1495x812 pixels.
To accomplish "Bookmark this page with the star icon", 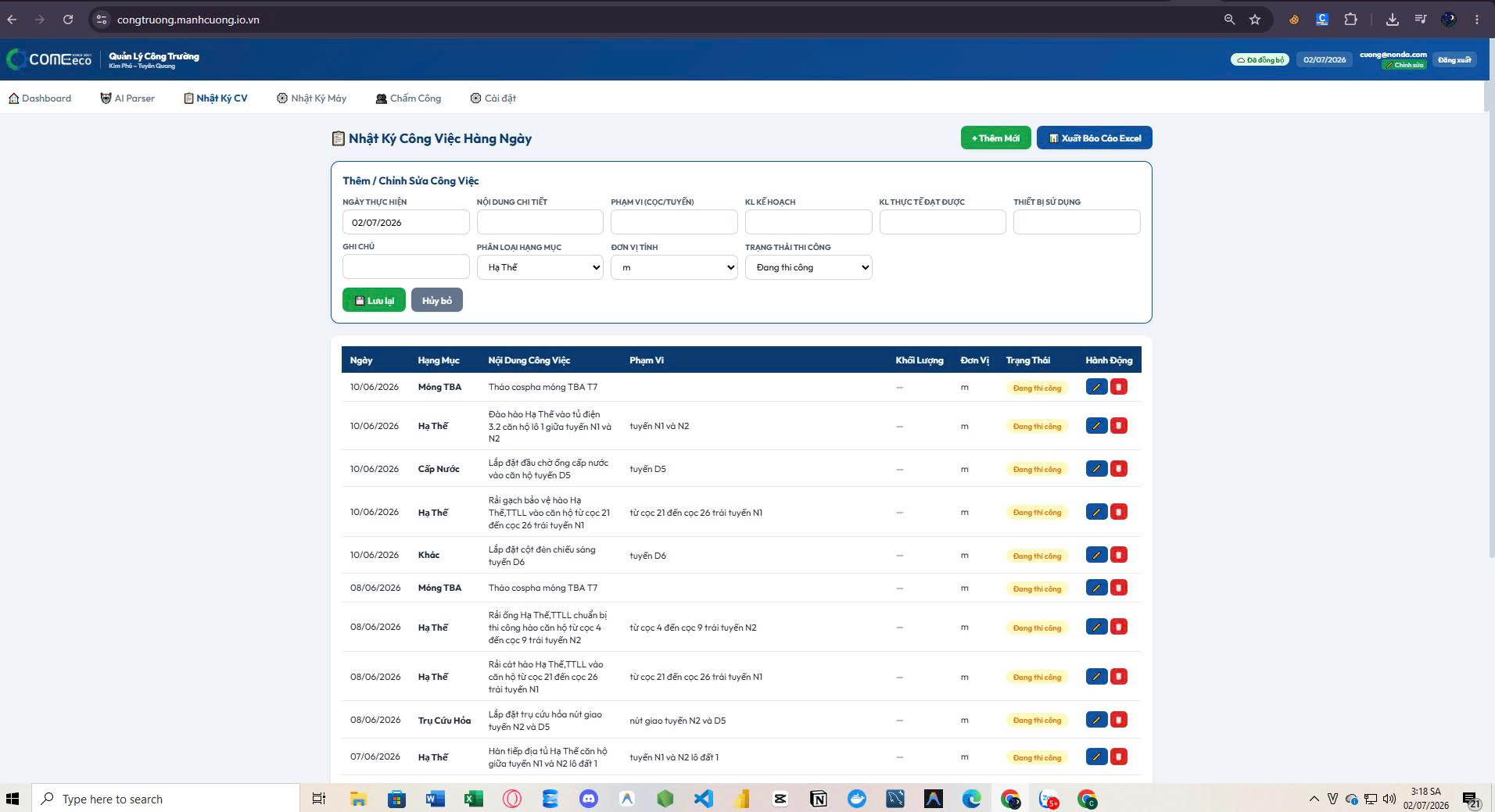I will point(1255,20).
